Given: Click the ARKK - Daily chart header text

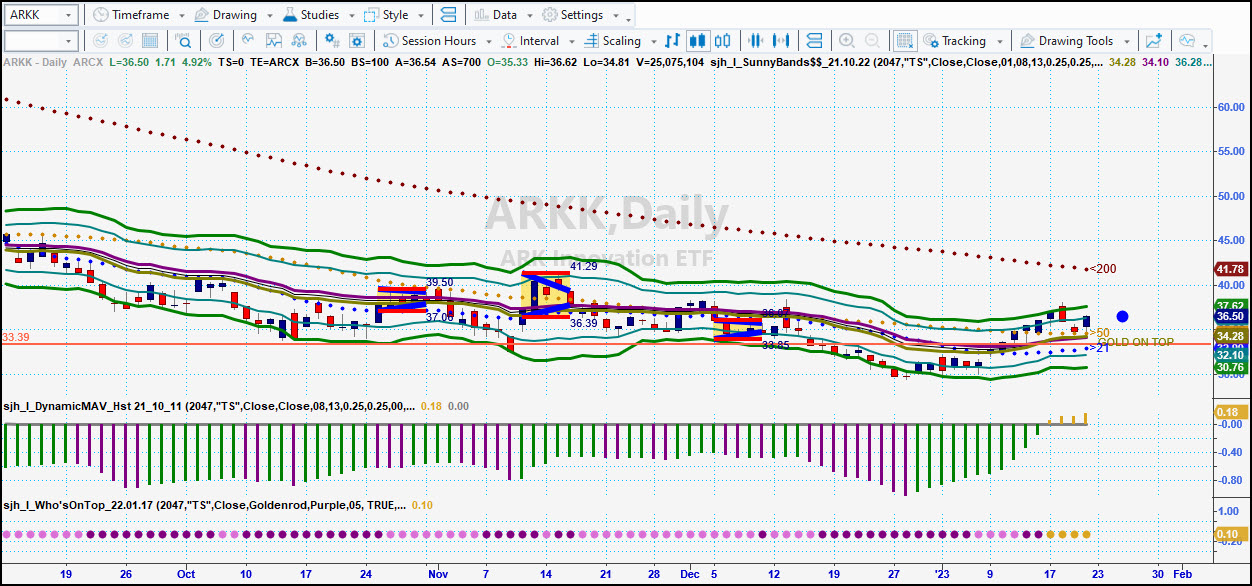Looking at the screenshot, I should point(36,61).
